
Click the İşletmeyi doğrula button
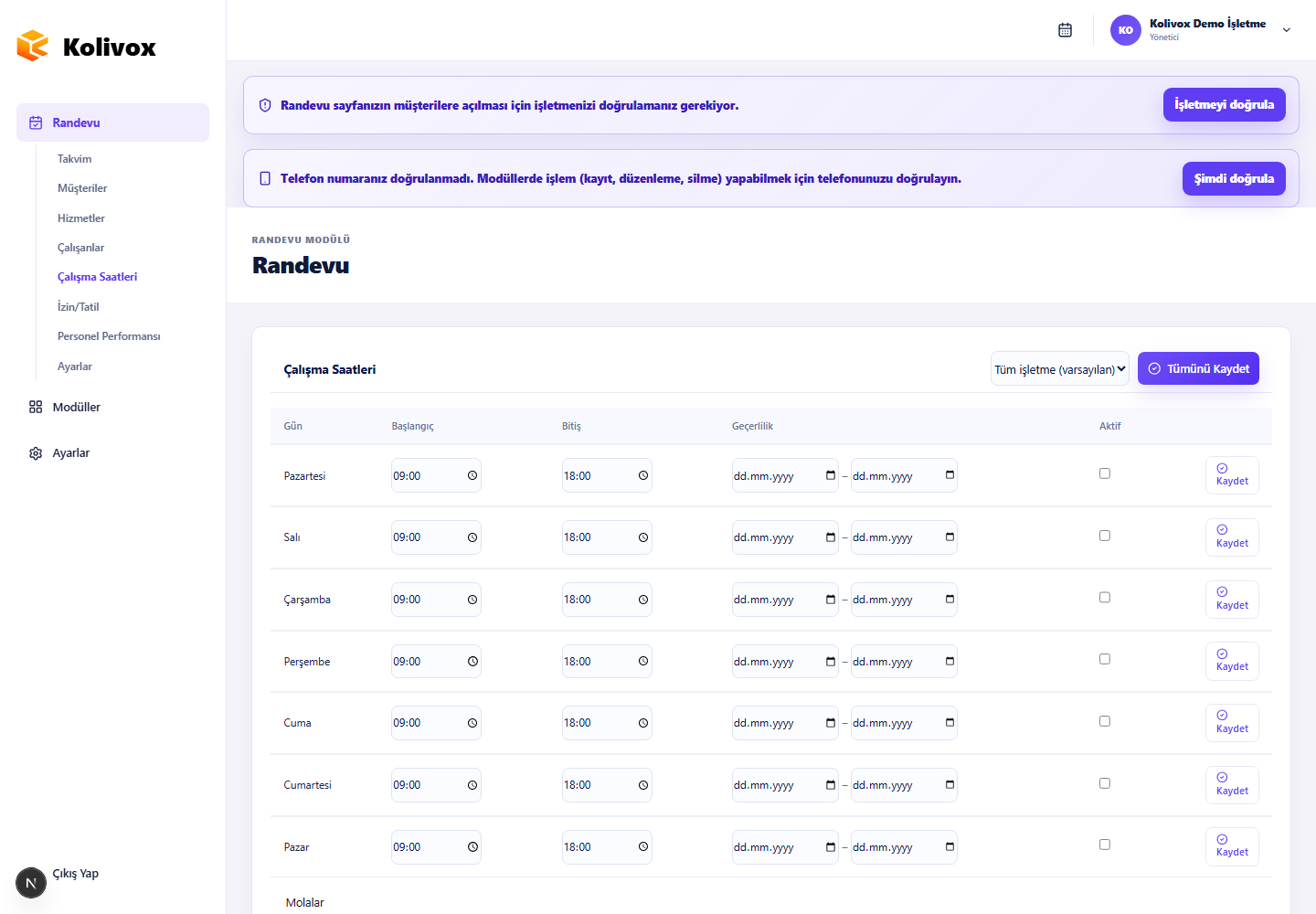point(1225,104)
